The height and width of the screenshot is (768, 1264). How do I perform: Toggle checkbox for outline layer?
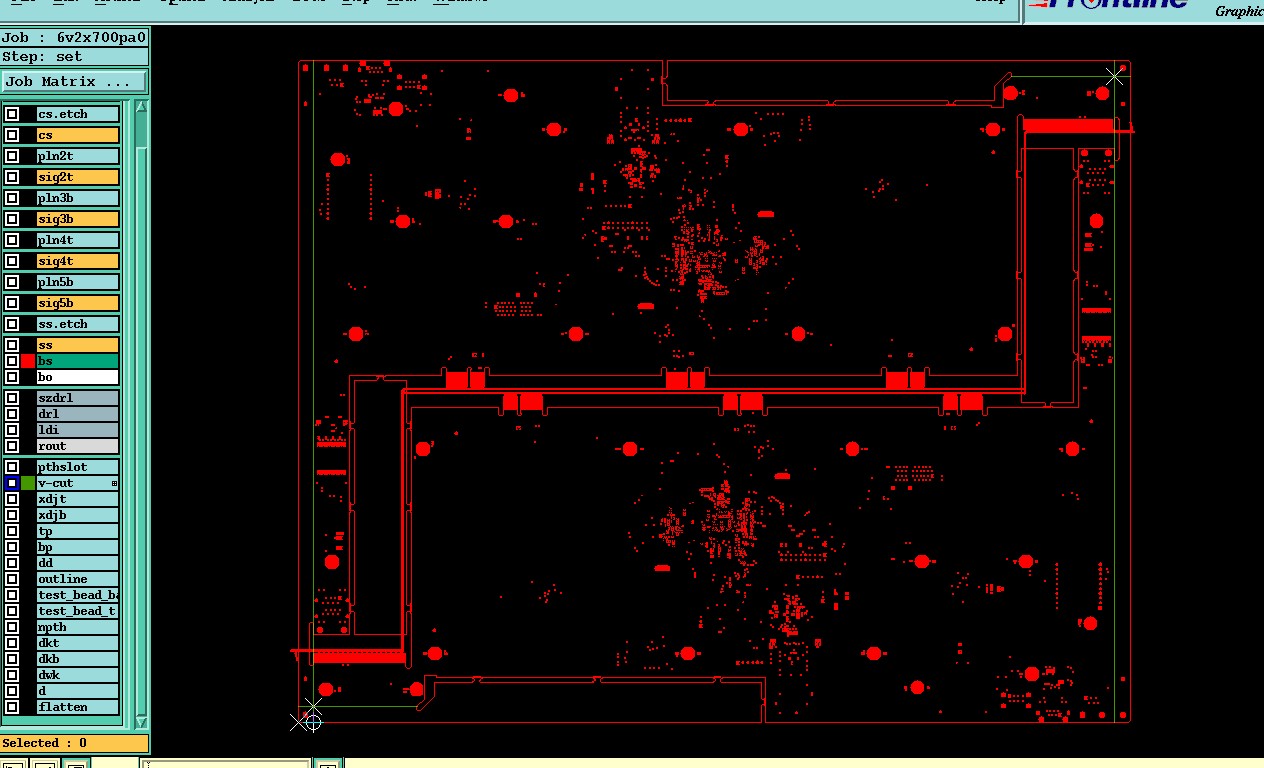coord(12,579)
